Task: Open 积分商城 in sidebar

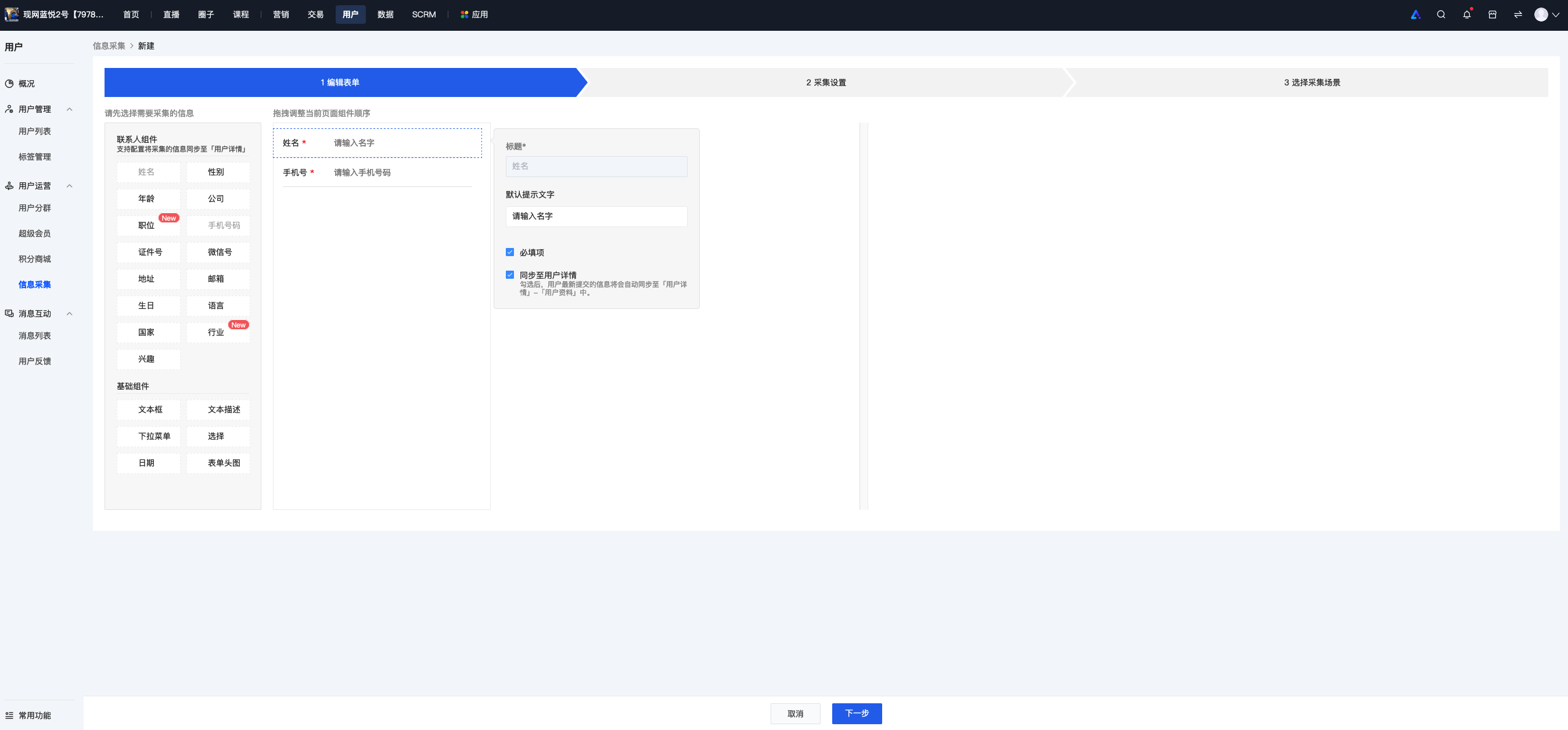Action: click(x=35, y=259)
